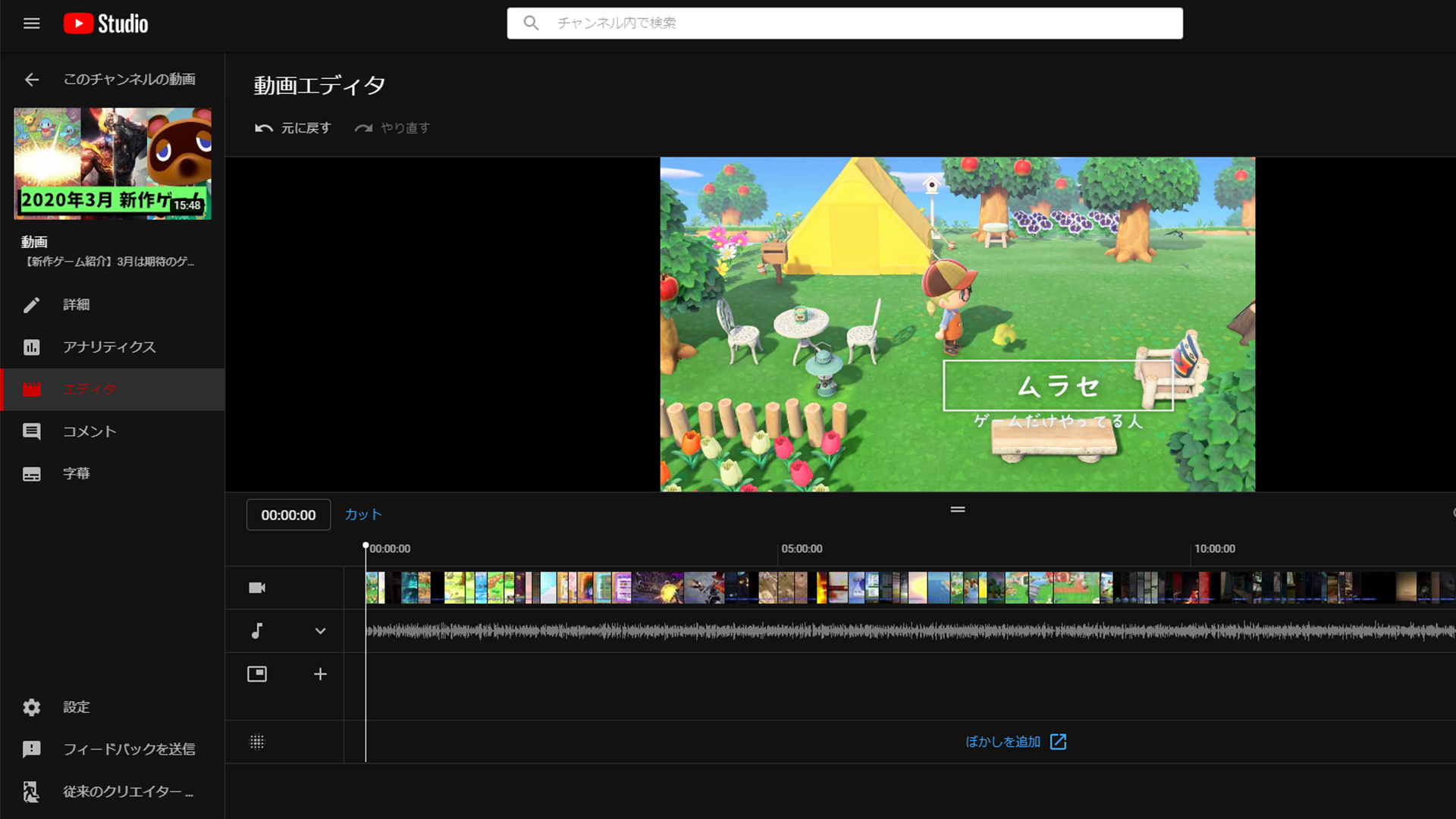The image size is (1456, 819).
Task: Click the video title text in sidebar
Action: [111, 262]
